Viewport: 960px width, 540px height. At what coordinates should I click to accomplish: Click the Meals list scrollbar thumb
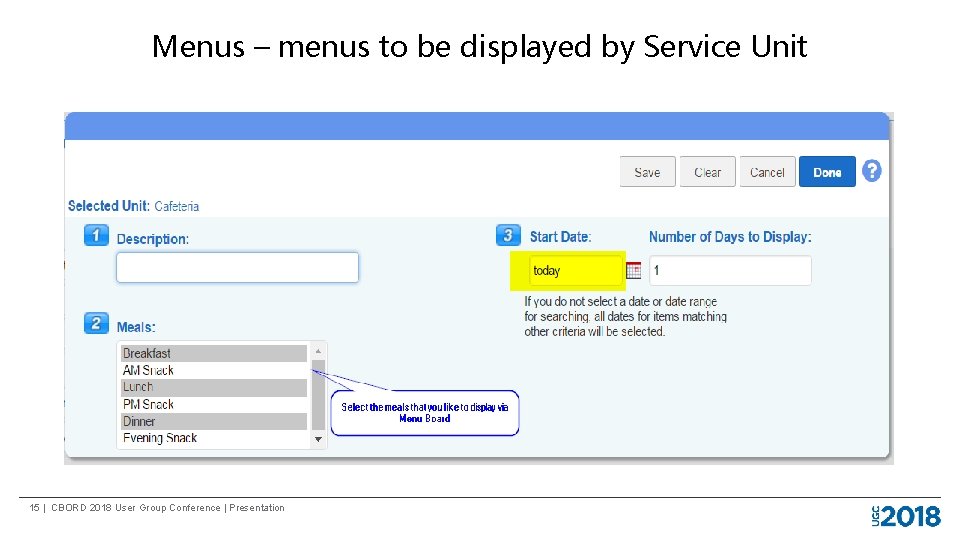tap(318, 395)
